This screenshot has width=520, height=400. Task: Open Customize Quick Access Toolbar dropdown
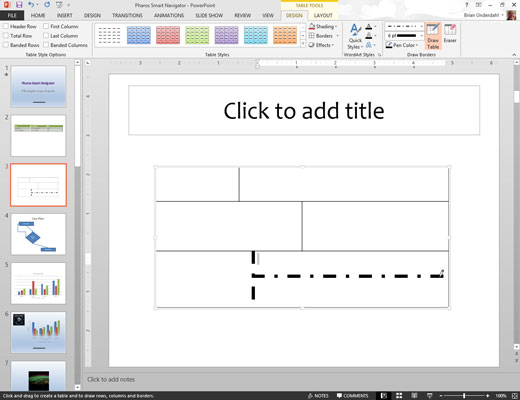(69, 5)
